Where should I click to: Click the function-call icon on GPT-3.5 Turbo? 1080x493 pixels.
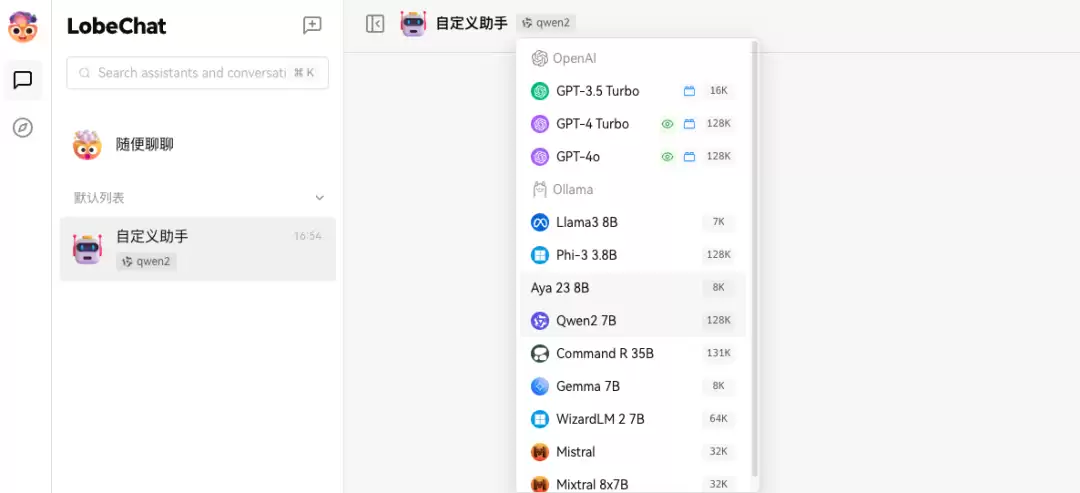pyautogui.click(x=689, y=91)
